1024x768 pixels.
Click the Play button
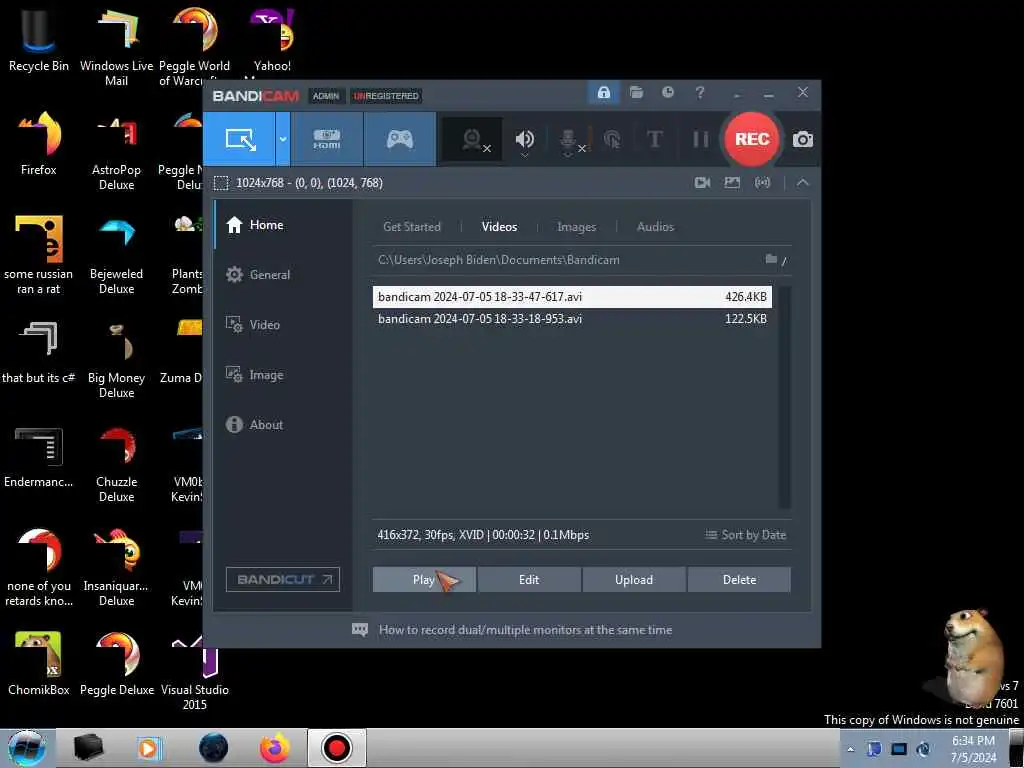coord(424,580)
